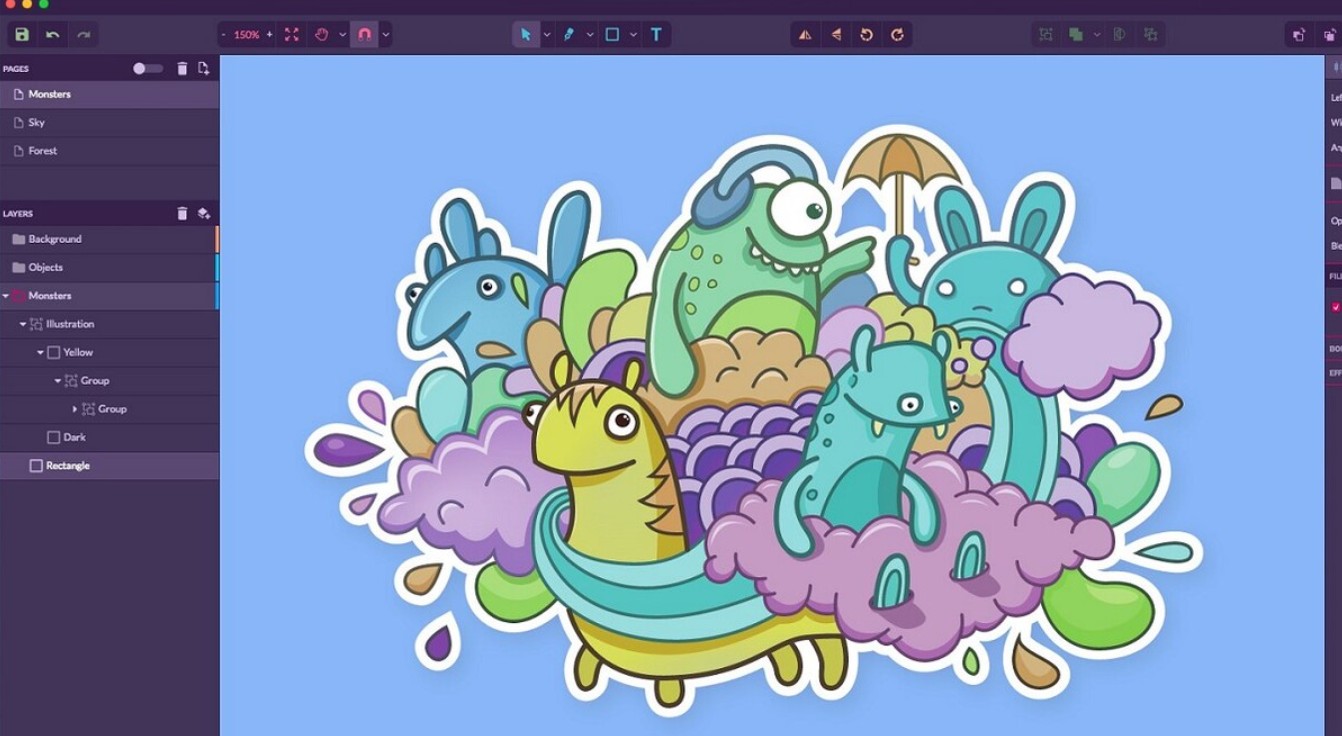Screen dimensions: 1342x736
Task: Undo the last action
Action: (x=52, y=34)
